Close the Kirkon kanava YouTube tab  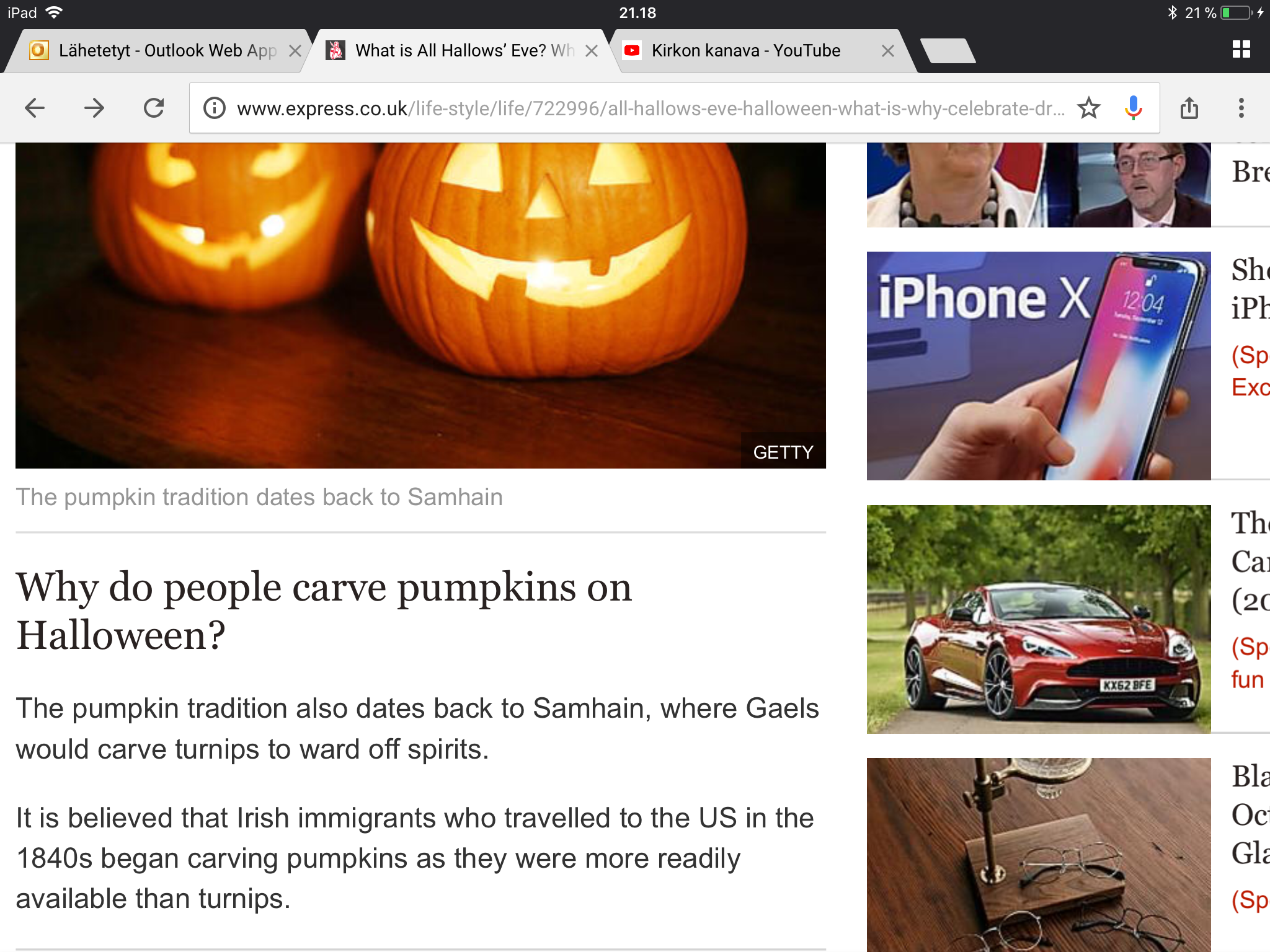point(888,51)
